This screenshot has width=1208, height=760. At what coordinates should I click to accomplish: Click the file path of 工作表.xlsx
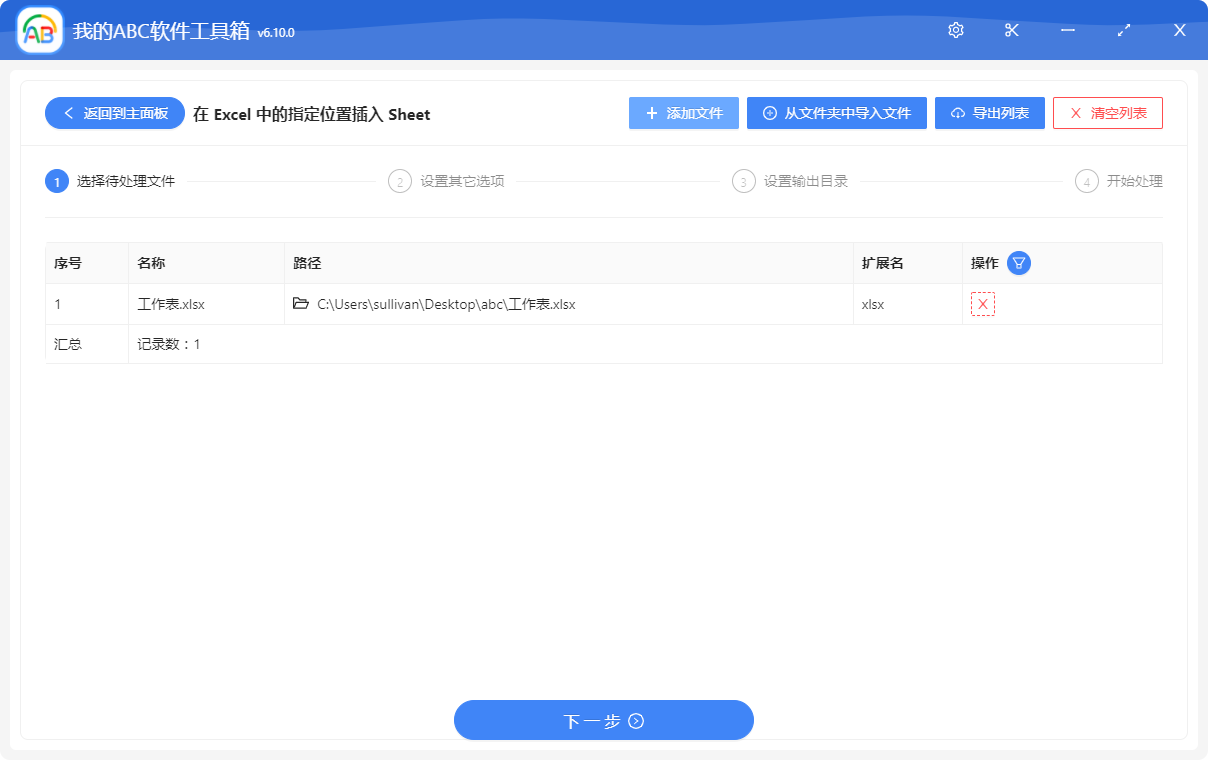click(x=446, y=304)
